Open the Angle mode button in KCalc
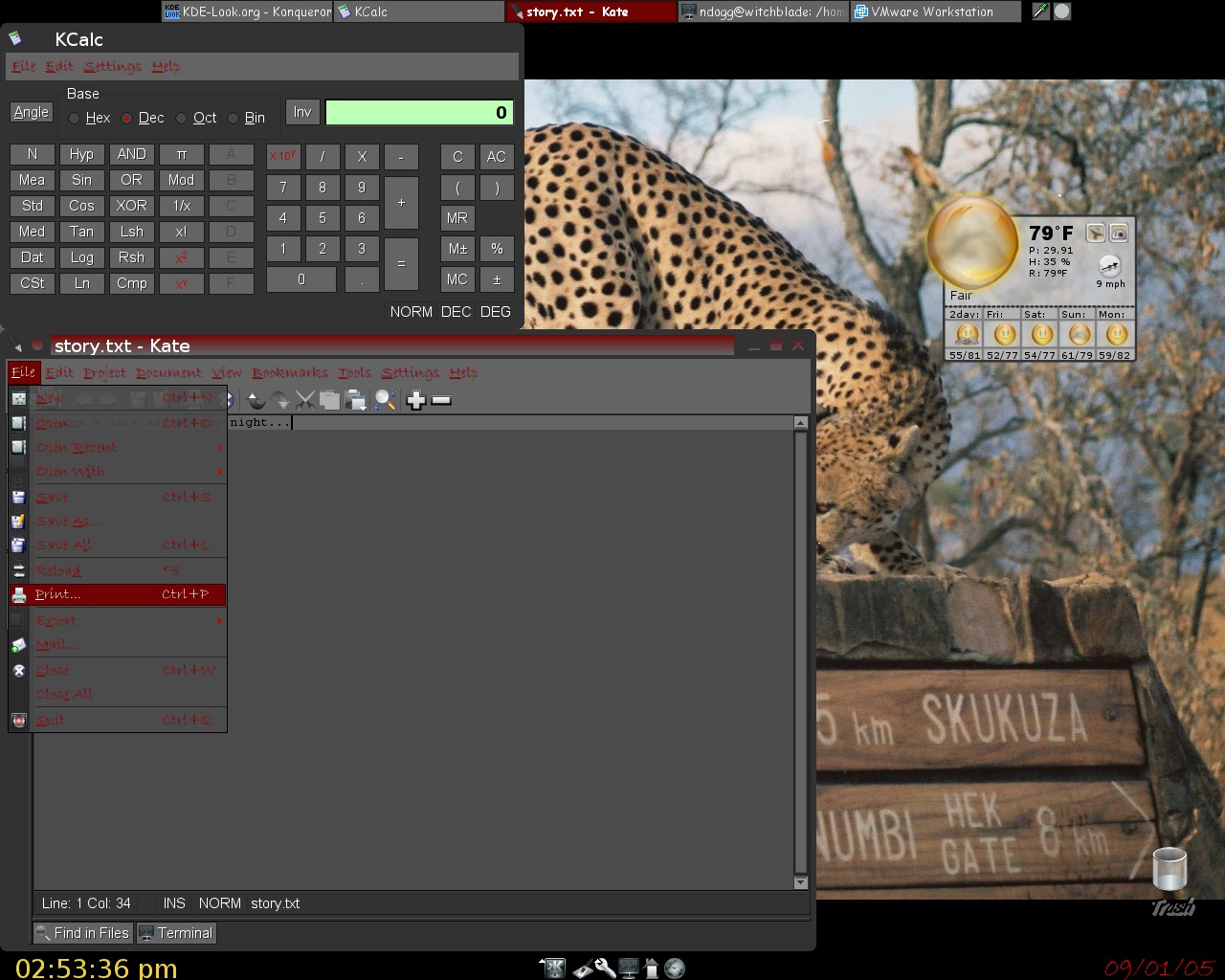 click(x=31, y=112)
